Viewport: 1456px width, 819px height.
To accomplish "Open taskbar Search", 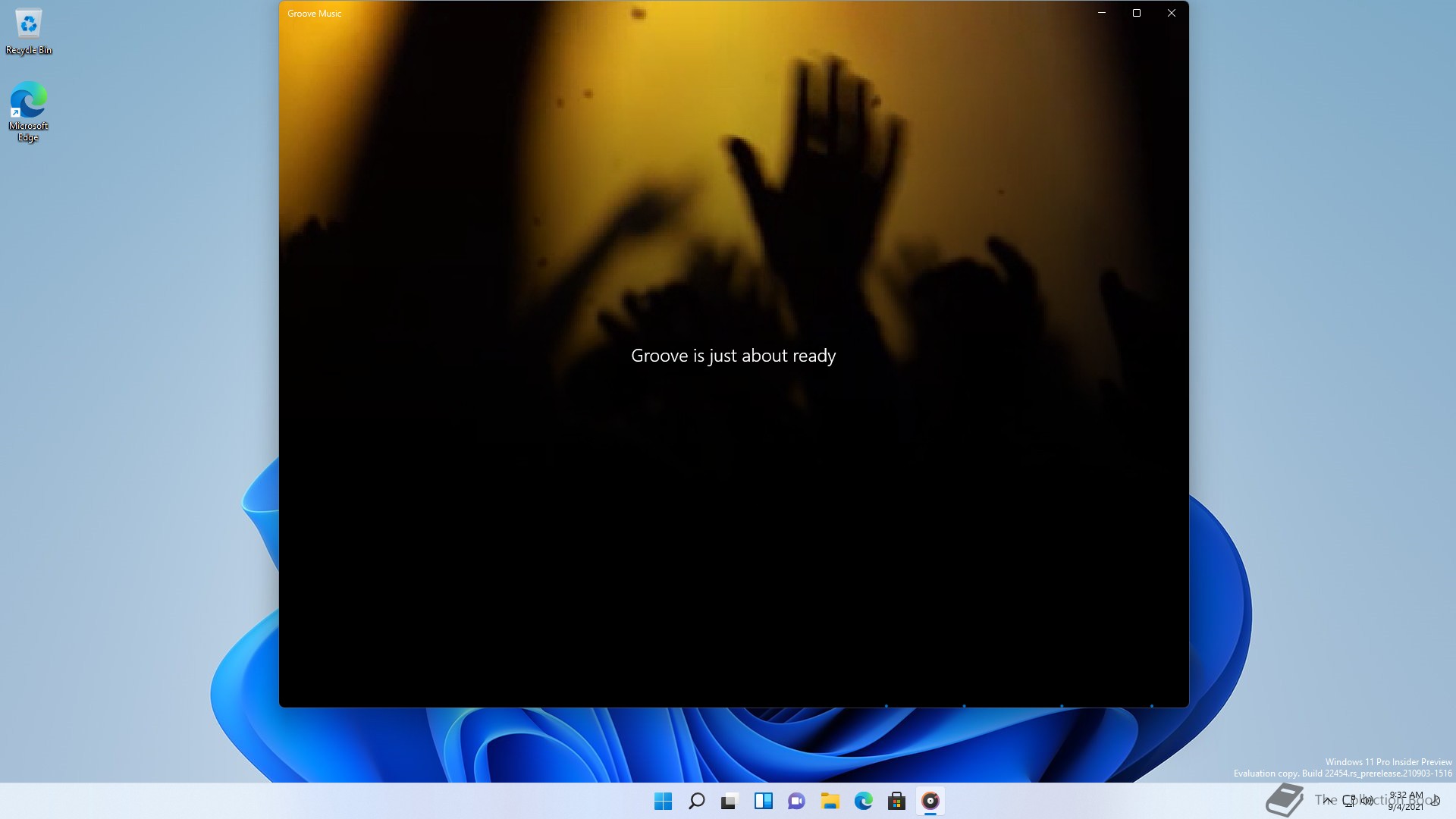I will [696, 801].
